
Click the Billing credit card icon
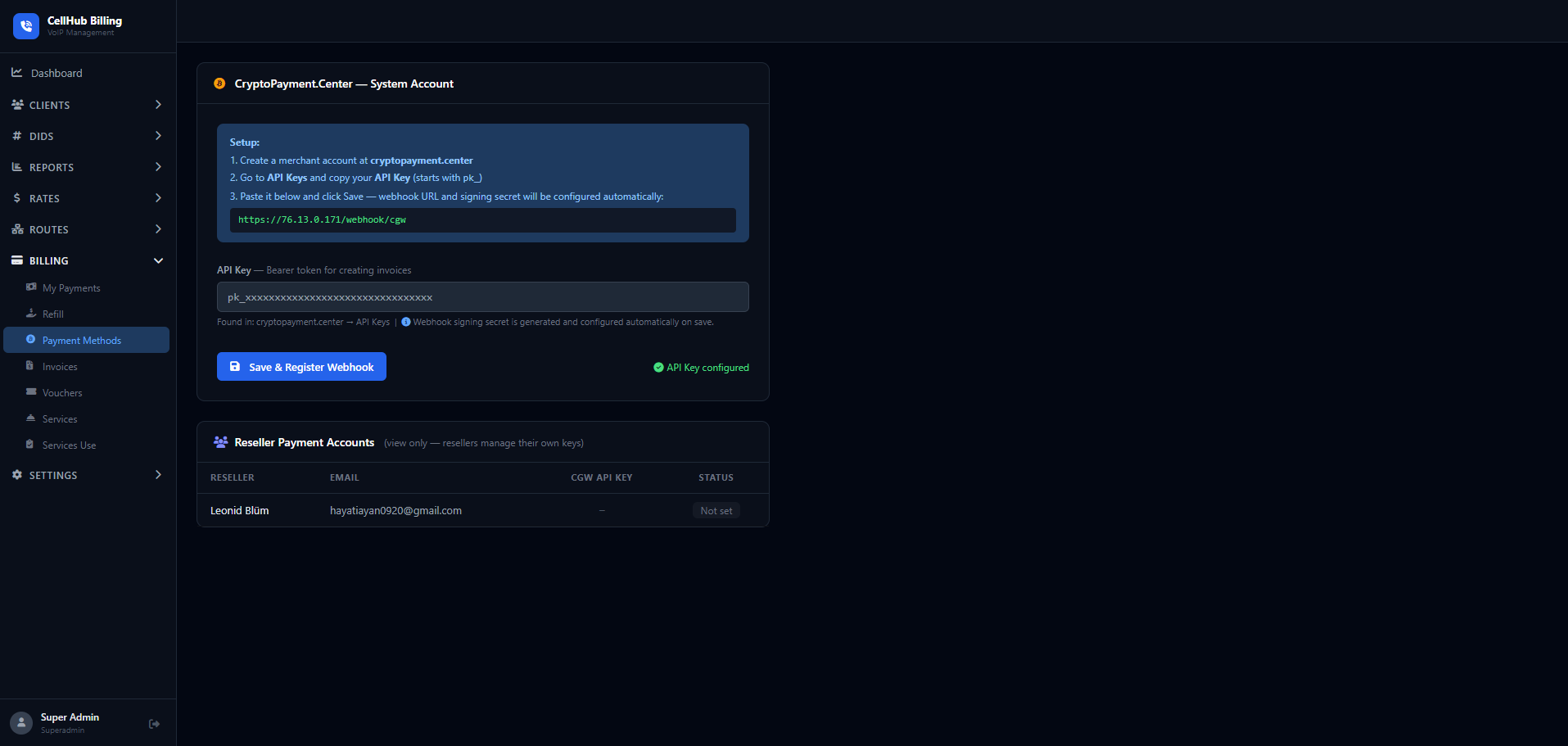pyautogui.click(x=17, y=260)
